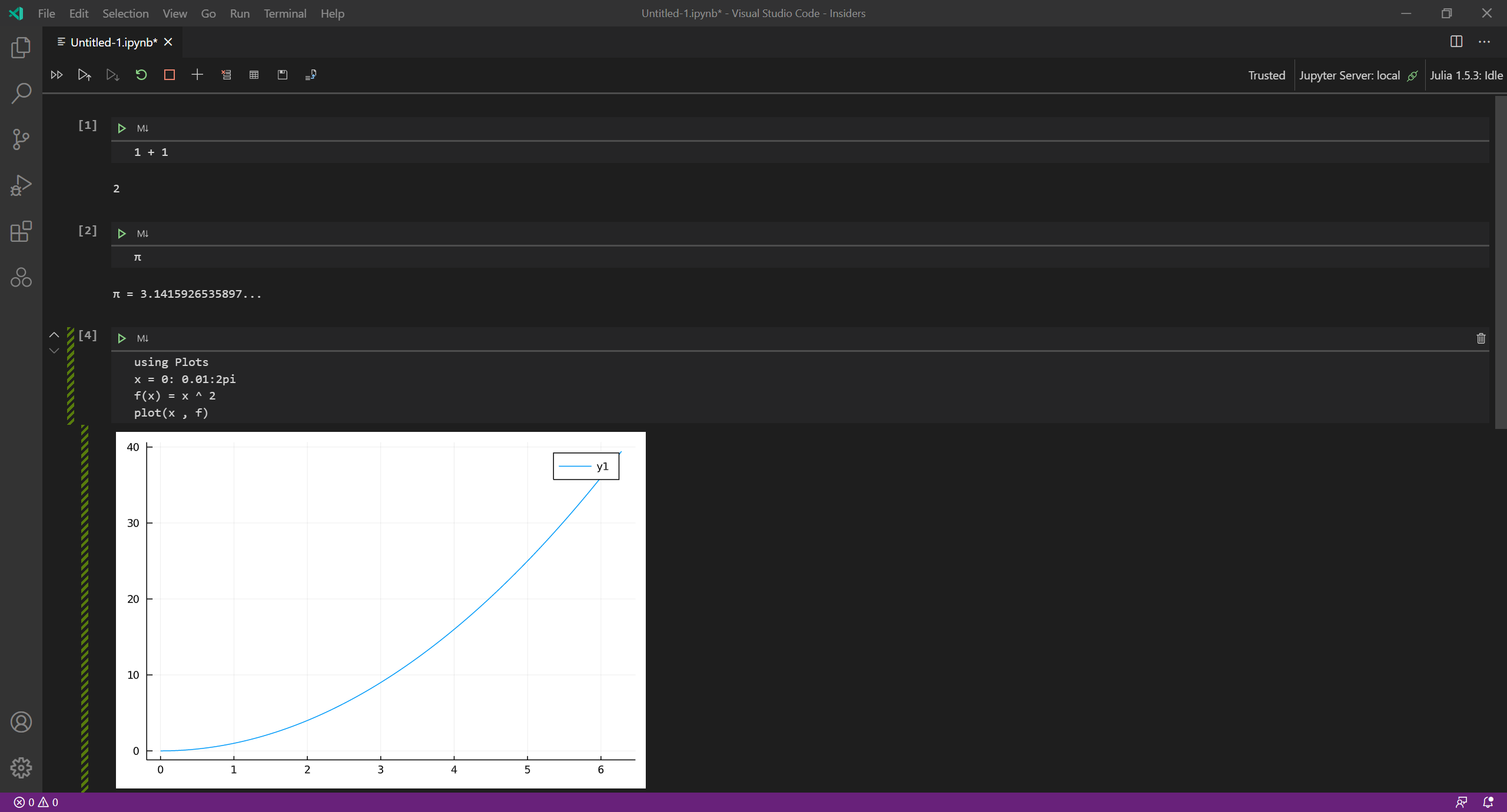Split the editor into two panes
Viewport: 1507px width, 812px height.
click(x=1457, y=41)
